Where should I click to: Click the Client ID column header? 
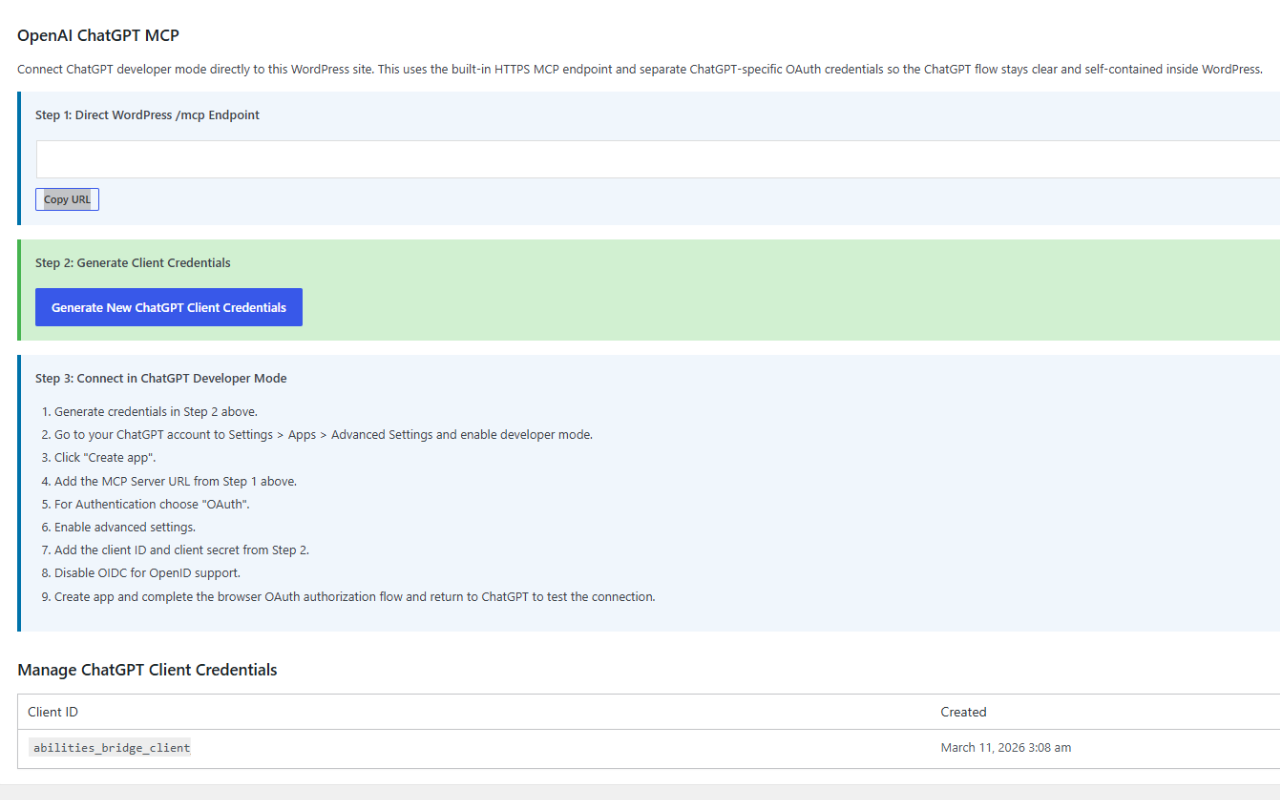tap(53, 712)
